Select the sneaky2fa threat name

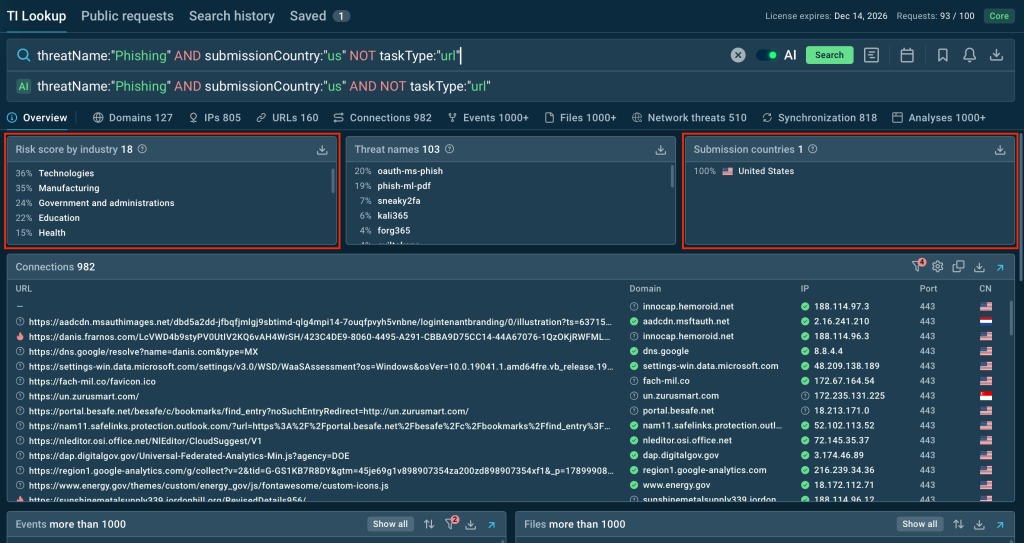click(x=399, y=201)
